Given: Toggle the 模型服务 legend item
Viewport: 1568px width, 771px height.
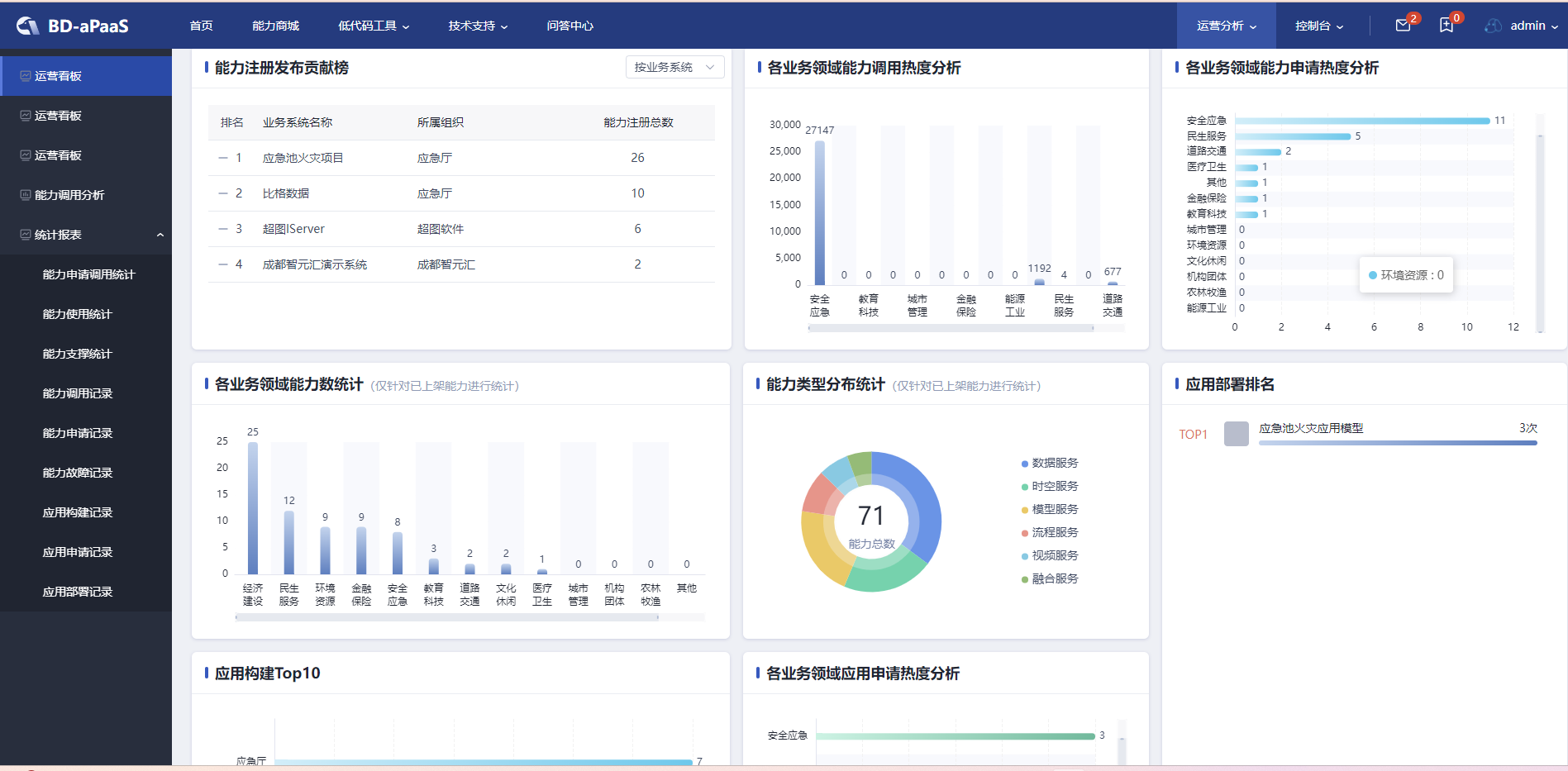Looking at the screenshot, I should point(1050,509).
